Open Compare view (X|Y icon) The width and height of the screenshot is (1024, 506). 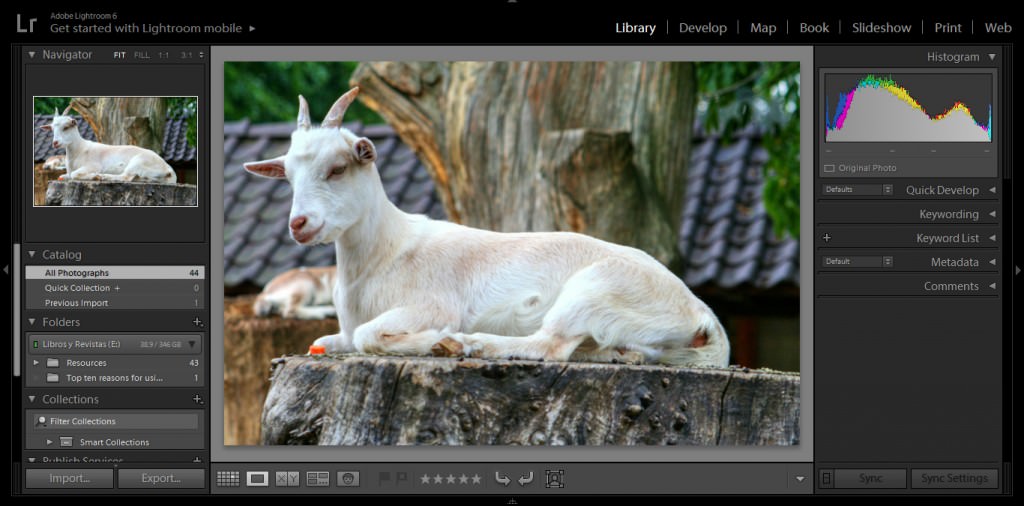(x=287, y=479)
